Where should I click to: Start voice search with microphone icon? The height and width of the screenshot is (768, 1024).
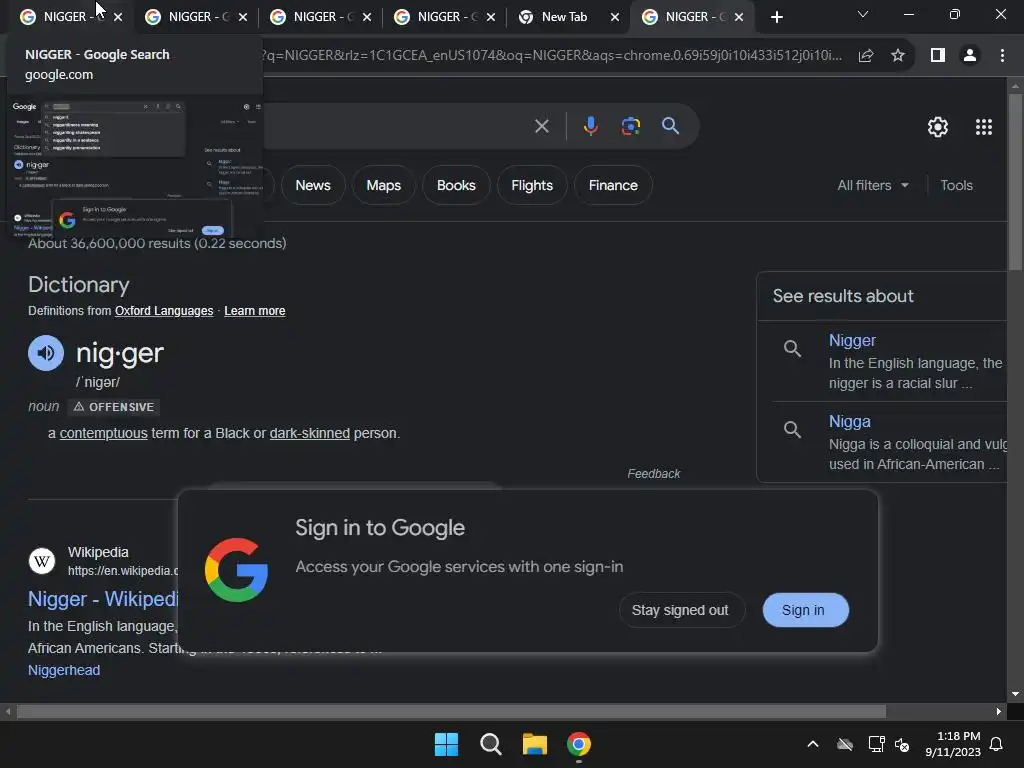(590, 126)
